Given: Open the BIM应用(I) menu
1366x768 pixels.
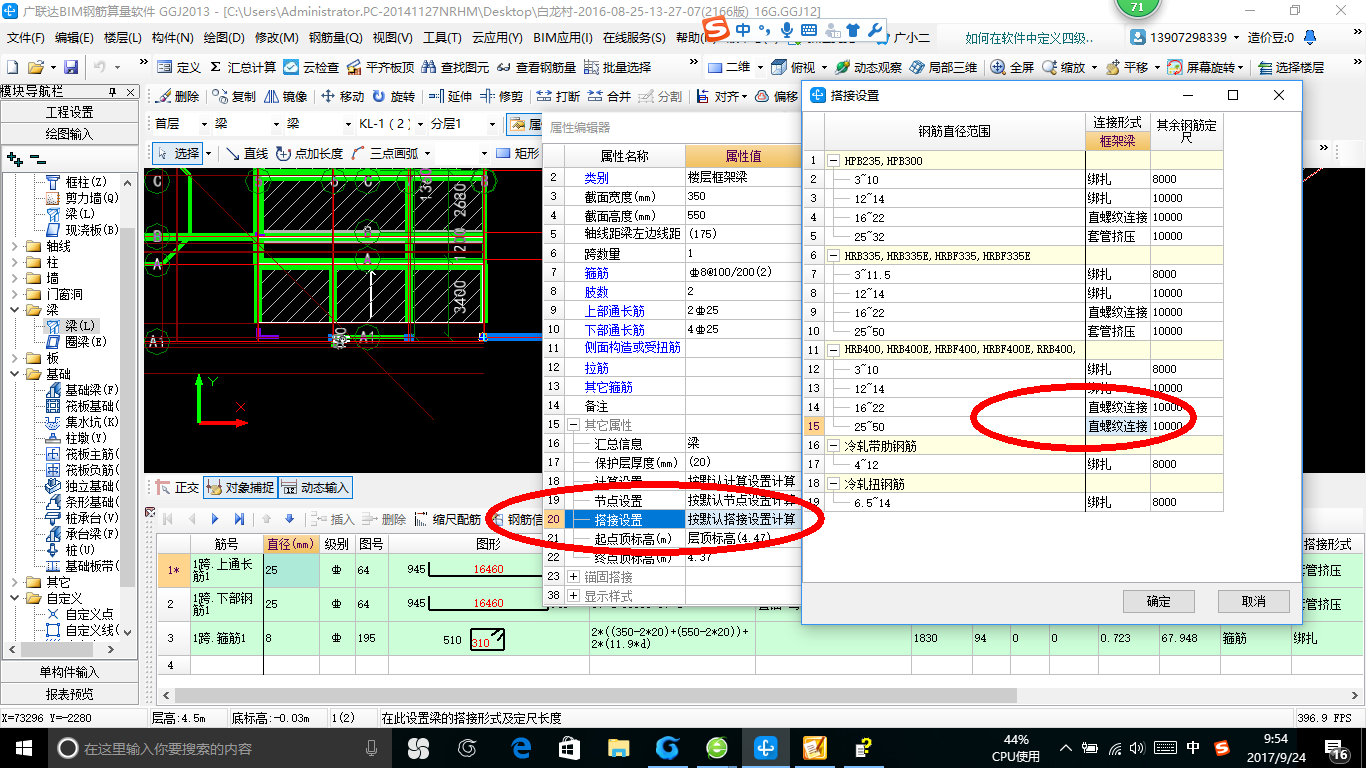Looking at the screenshot, I should pos(563,38).
